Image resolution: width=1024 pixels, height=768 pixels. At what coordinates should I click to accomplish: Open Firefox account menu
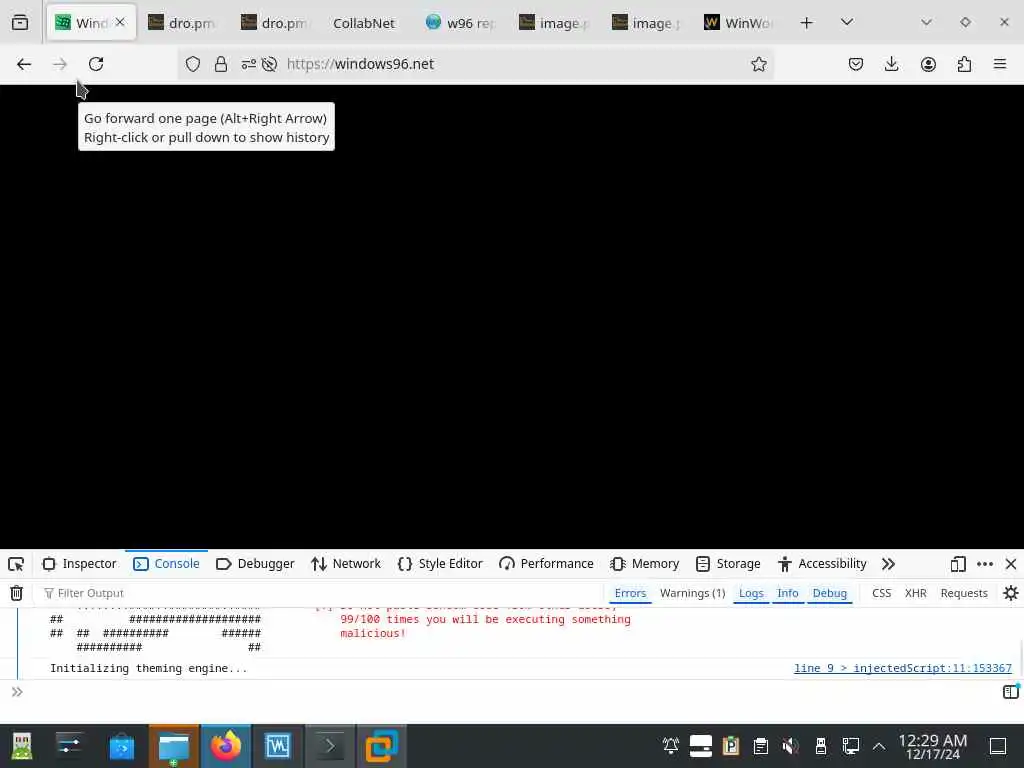[928, 64]
